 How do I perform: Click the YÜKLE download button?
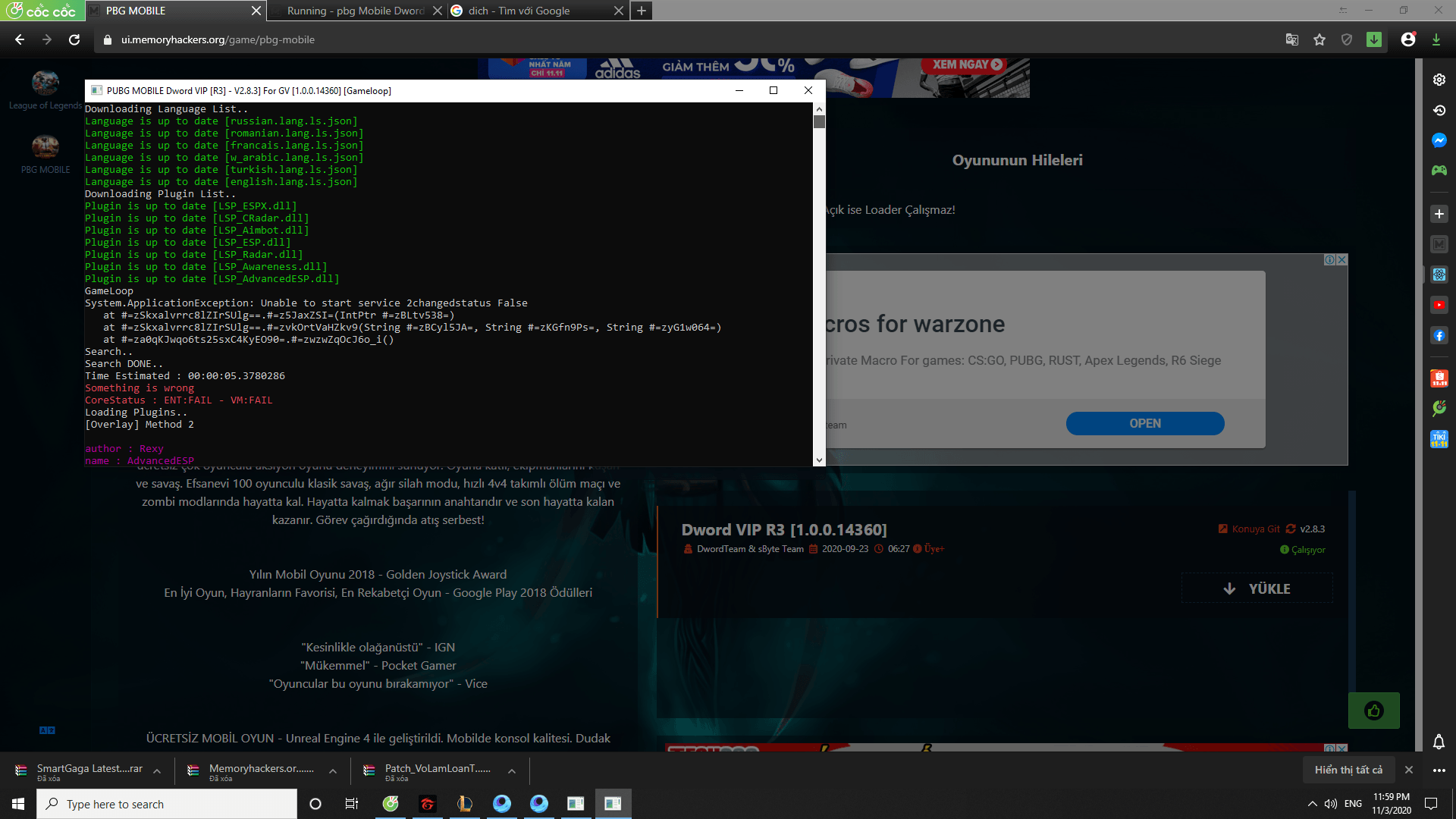click(x=1257, y=588)
